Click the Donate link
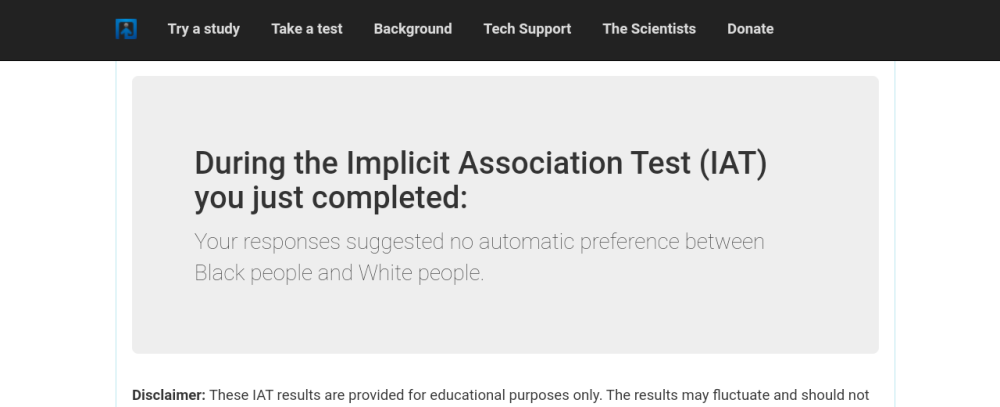This screenshot has width=1000, height=407. pos(750,29)
